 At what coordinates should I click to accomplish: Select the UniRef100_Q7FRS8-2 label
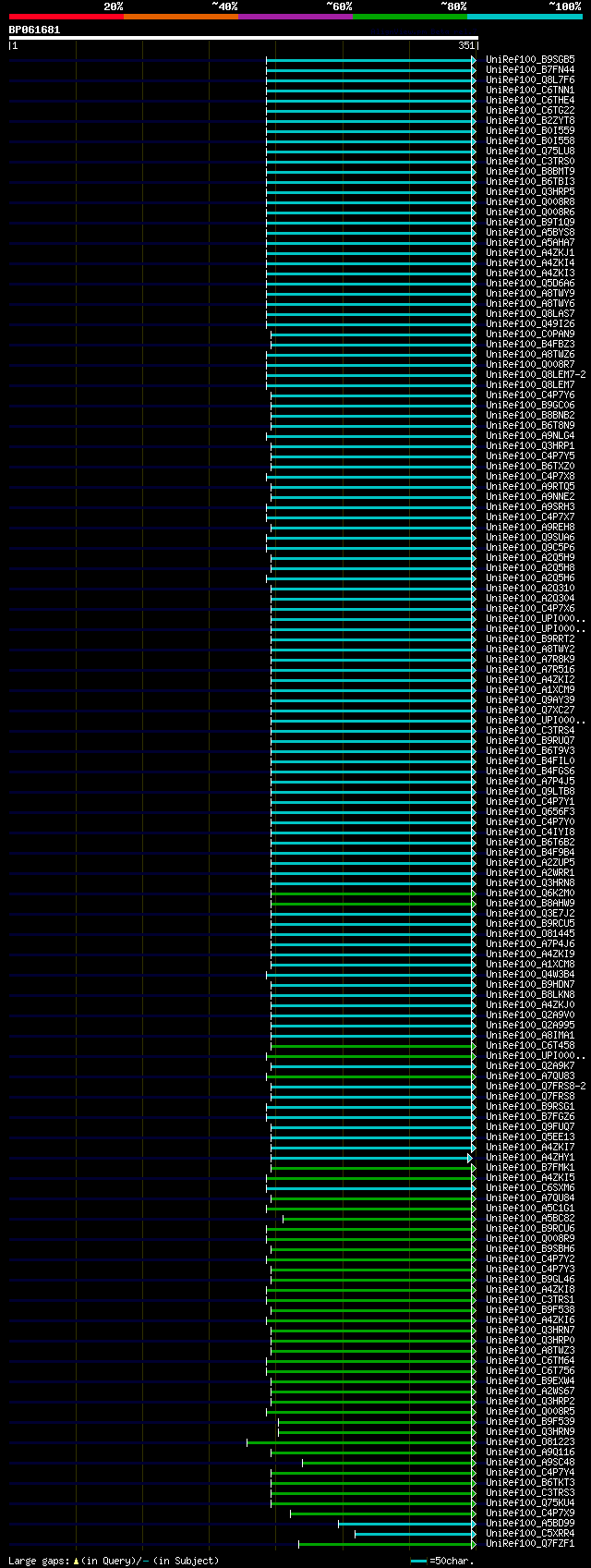536,1087
